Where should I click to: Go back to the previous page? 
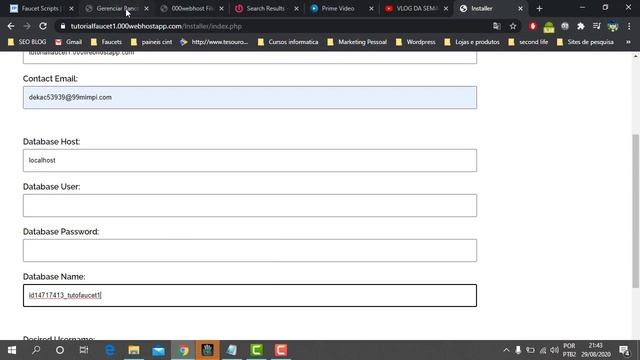pos(11,26)
